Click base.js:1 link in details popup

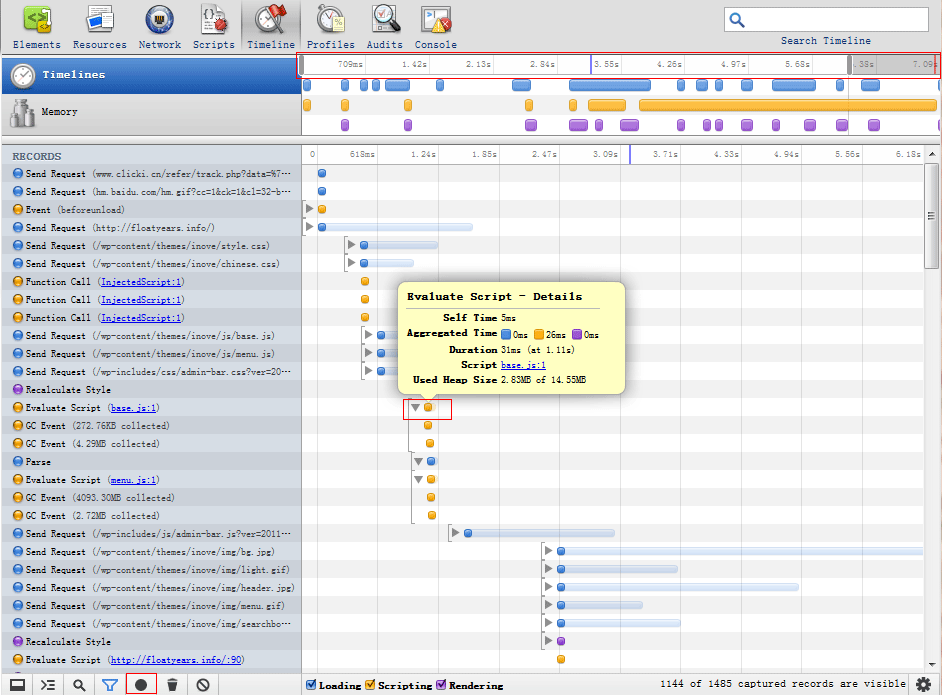click(523, 365)
